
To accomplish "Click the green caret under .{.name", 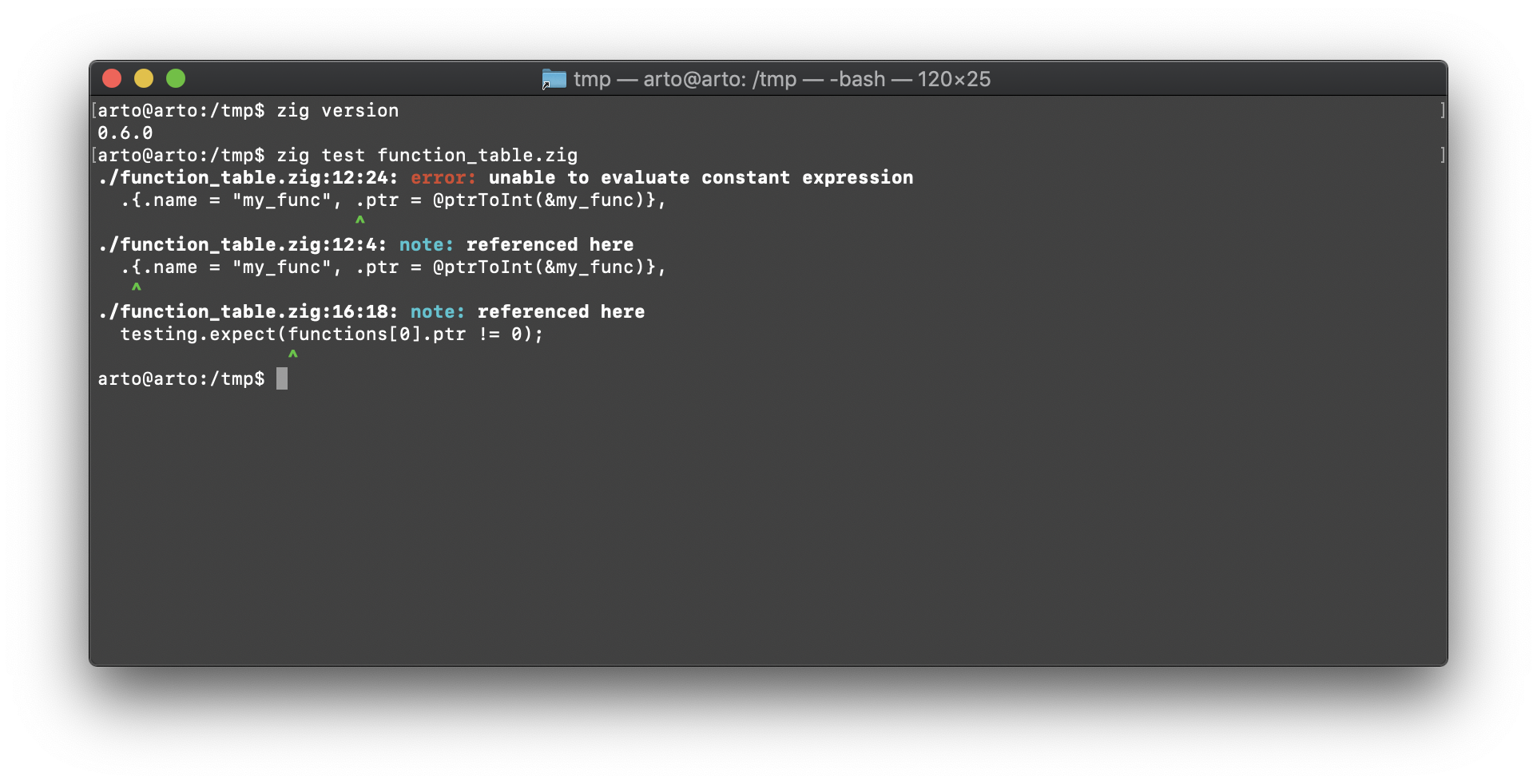I will pos(137,287).
